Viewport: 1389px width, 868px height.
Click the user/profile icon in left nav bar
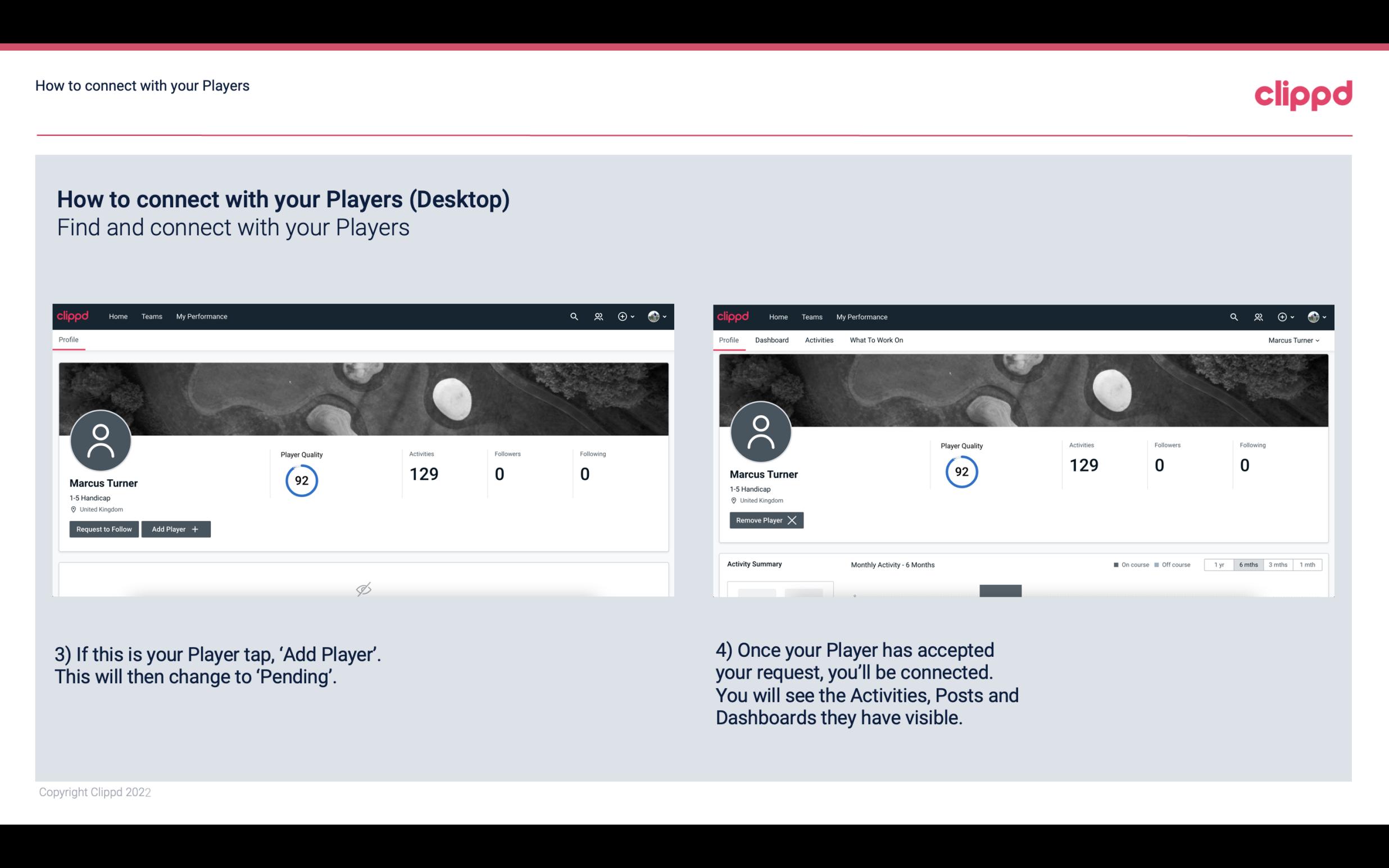pos(597,317)
